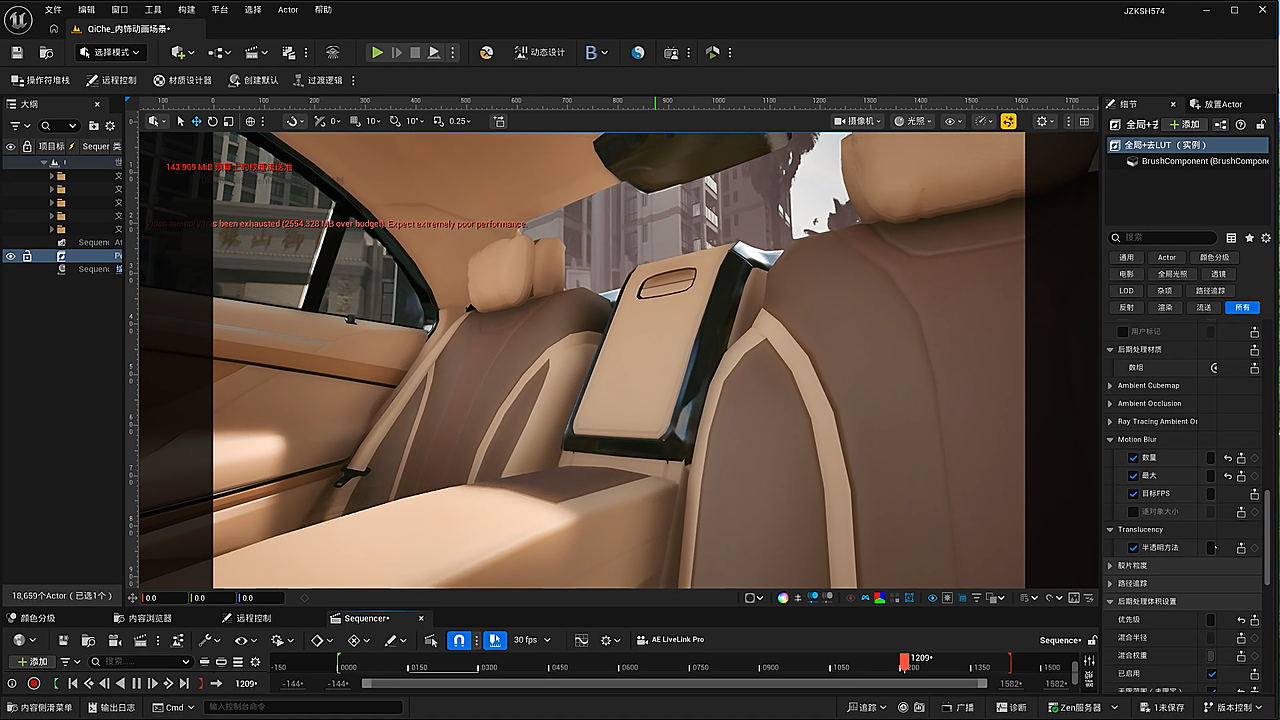1280x720 pixels.
Task: Click the 创建默认 button
Action: (254, 80)
